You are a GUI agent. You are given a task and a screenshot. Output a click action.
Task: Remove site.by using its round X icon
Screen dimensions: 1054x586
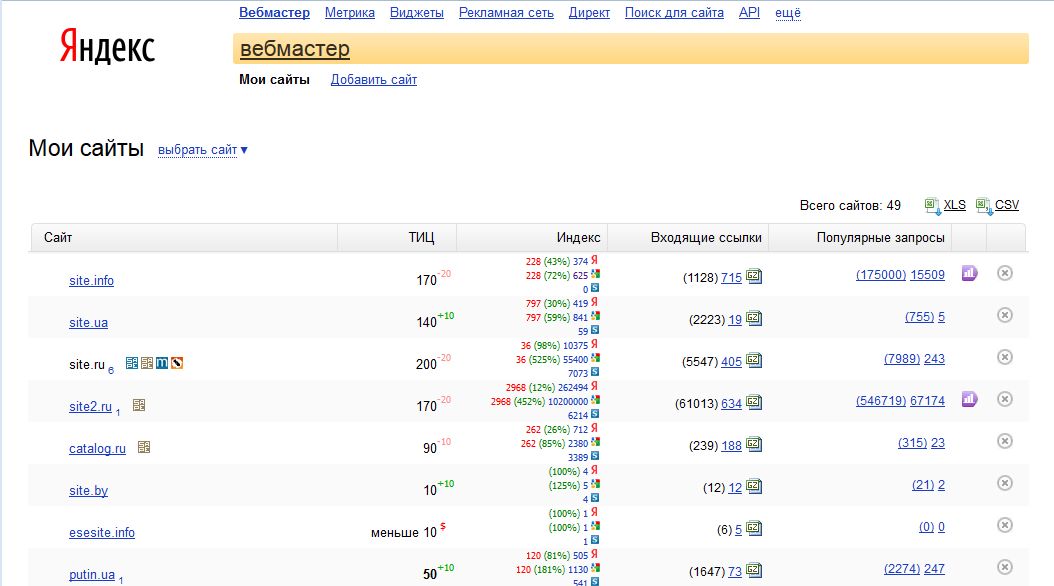(1005, 483)
